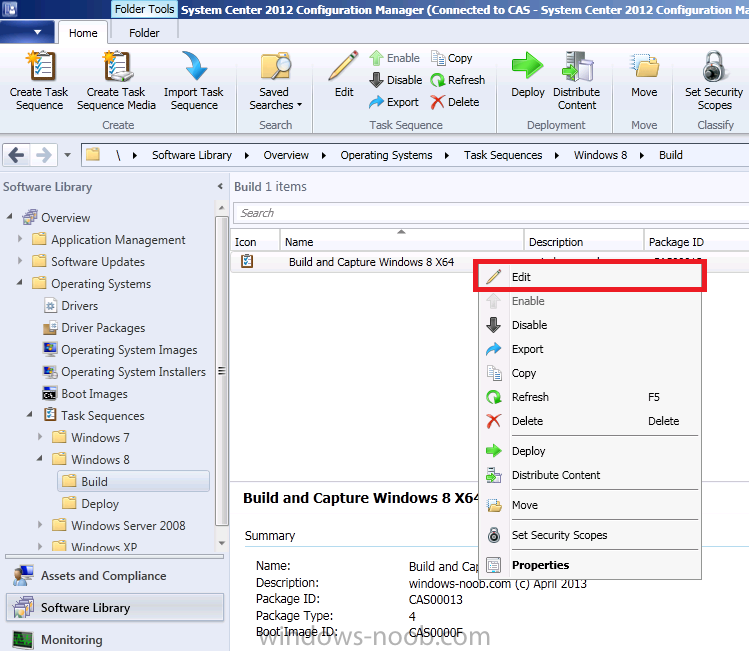This screenshot has height=651, width=749.
Task: Open the blue application menu dropdown
Action: click(27, 32)
